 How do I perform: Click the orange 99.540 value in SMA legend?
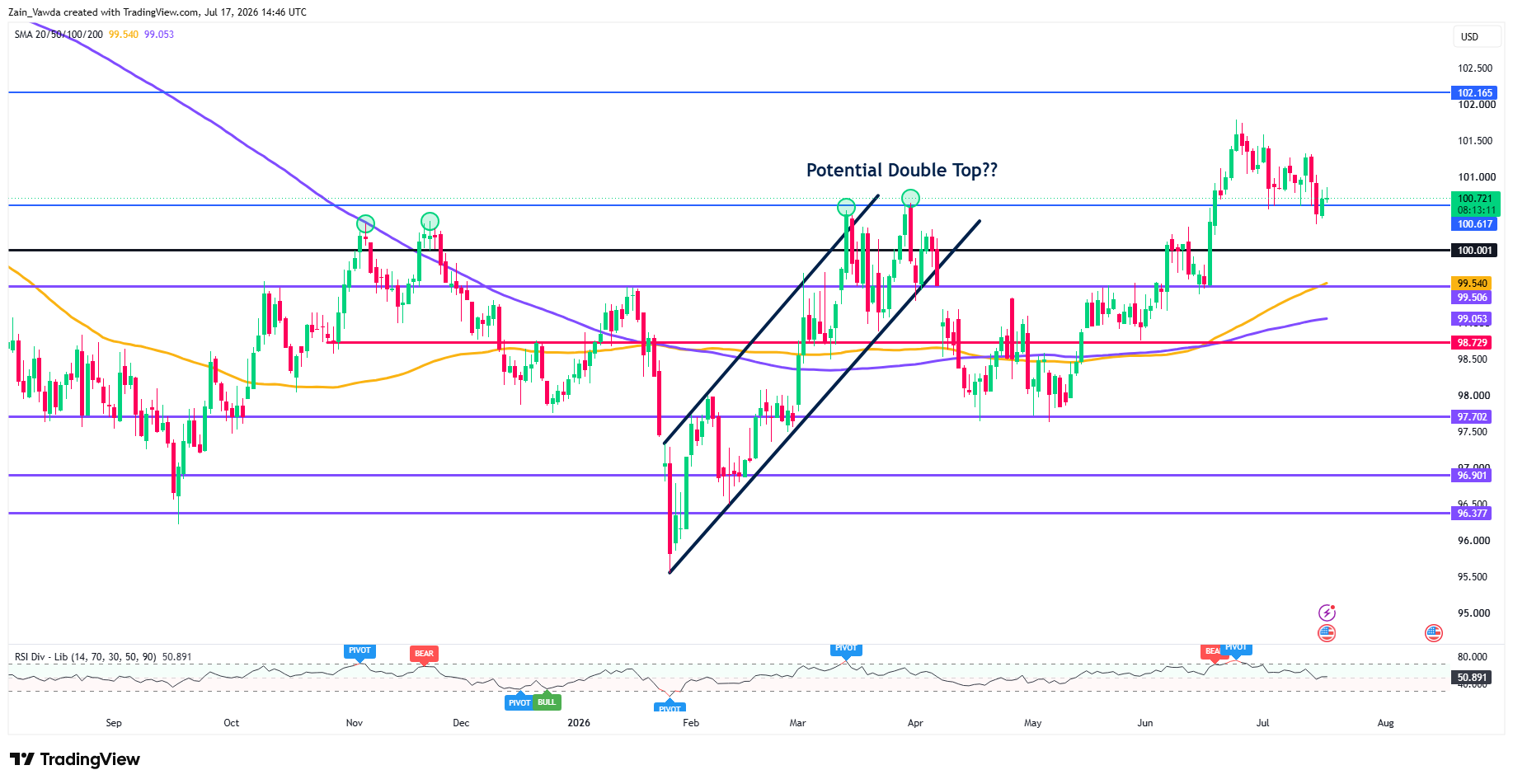124,35
